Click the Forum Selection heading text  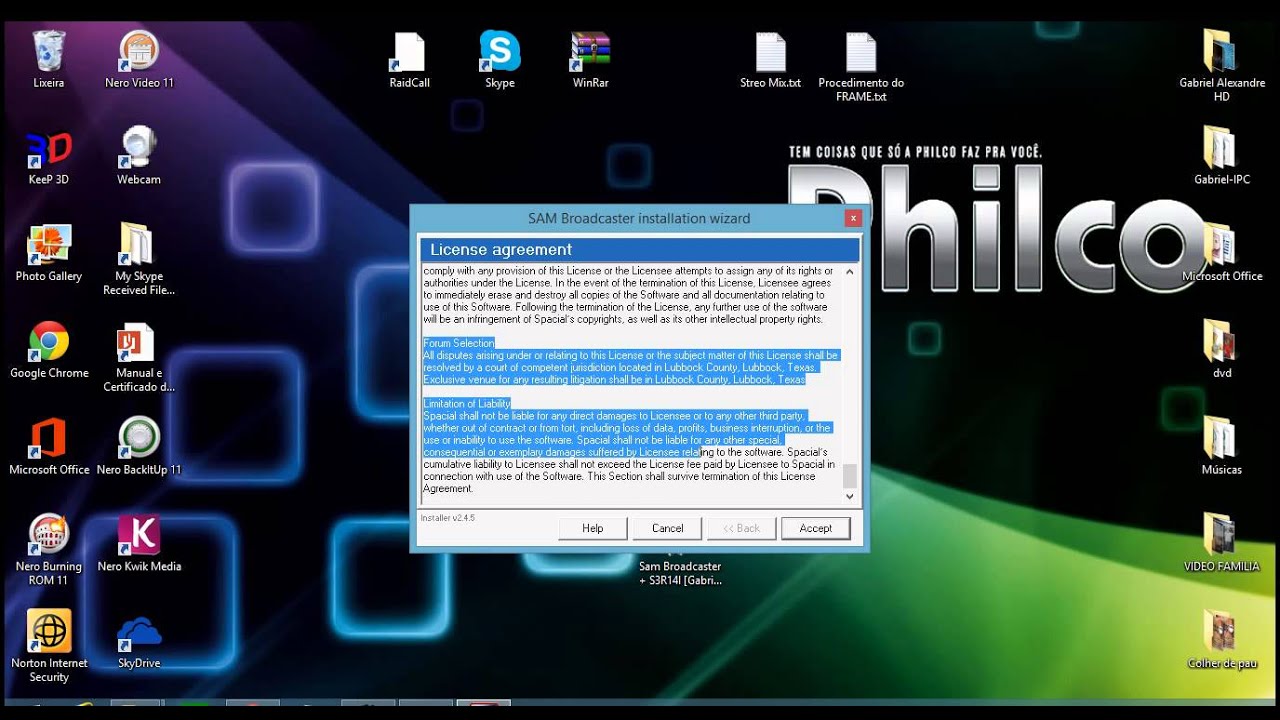click(x=459, y=343)
